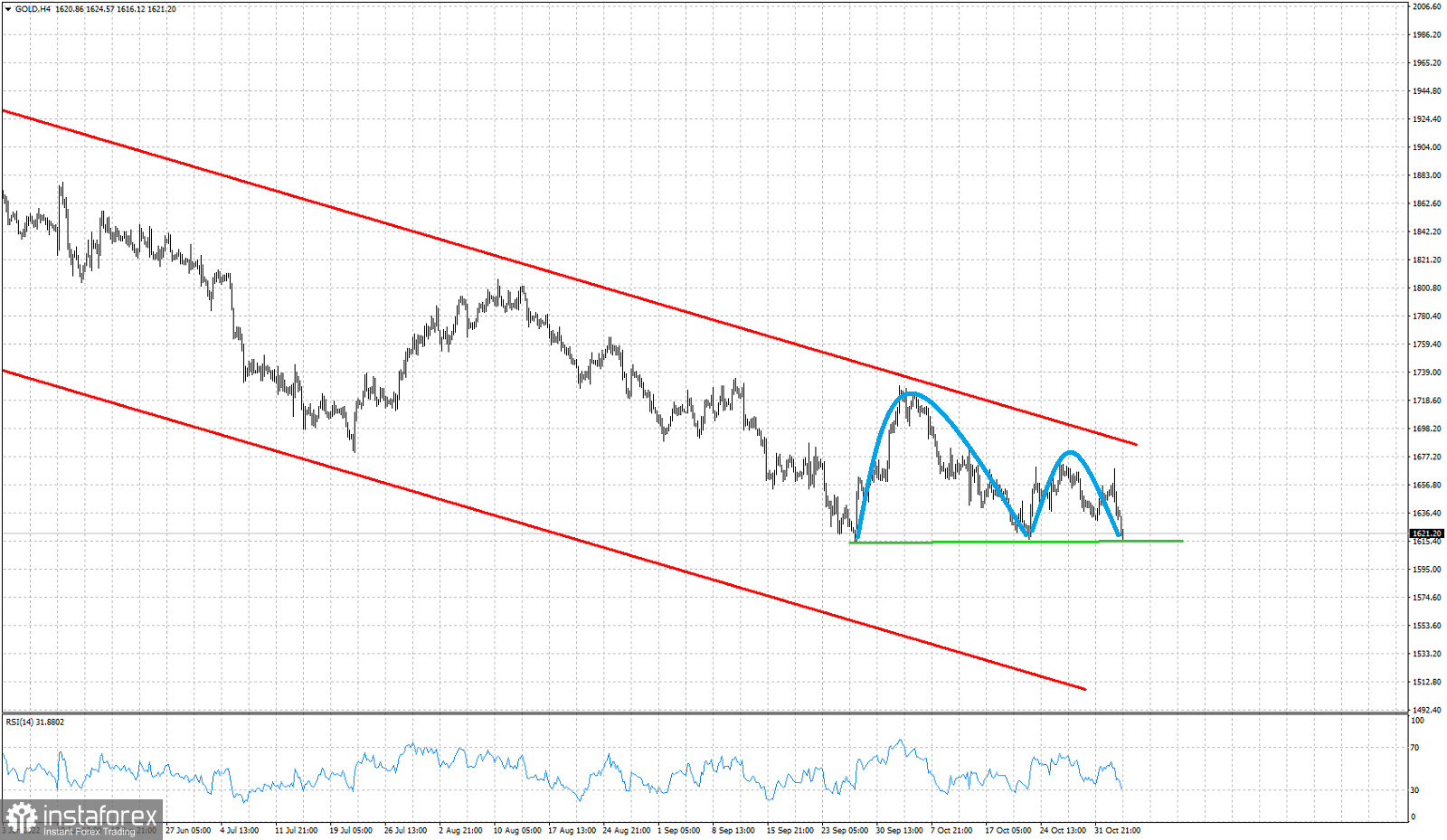Click the 26 Jul 13:00 time label
The width and height of the screenshot is (1447, 840).
pyautogui.click(x=405, y=830)
